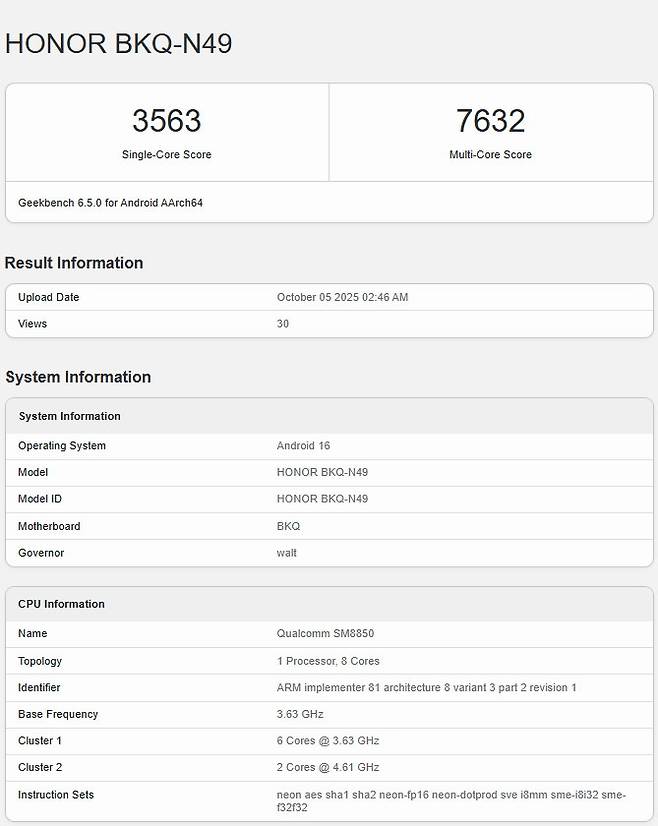Screen dimensions: 658x826
Task: Click the Model ID row value
Action: (x=322, y=499)
